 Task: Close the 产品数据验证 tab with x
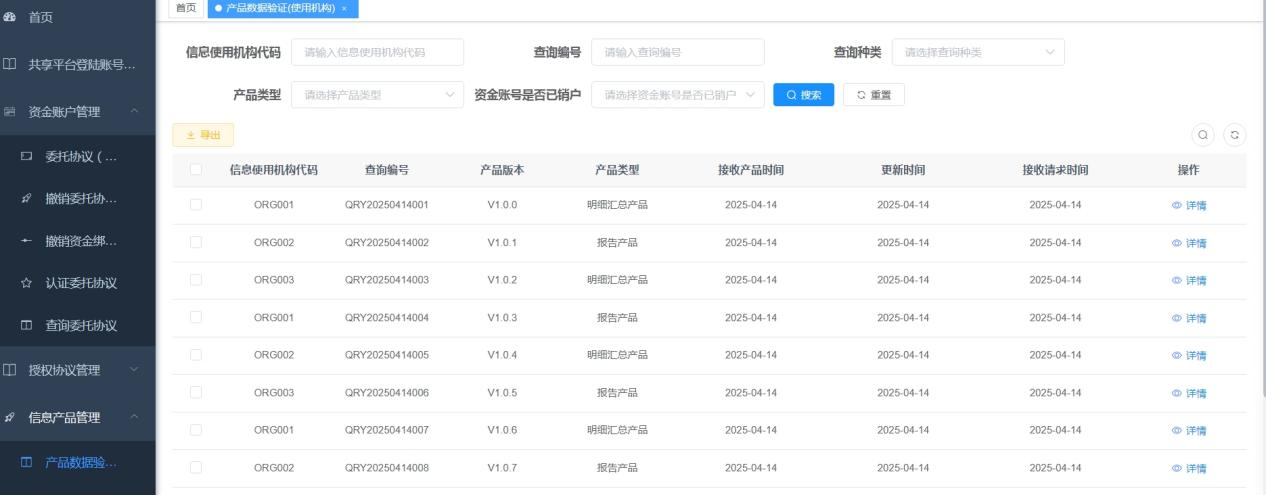tap(344, 9)
